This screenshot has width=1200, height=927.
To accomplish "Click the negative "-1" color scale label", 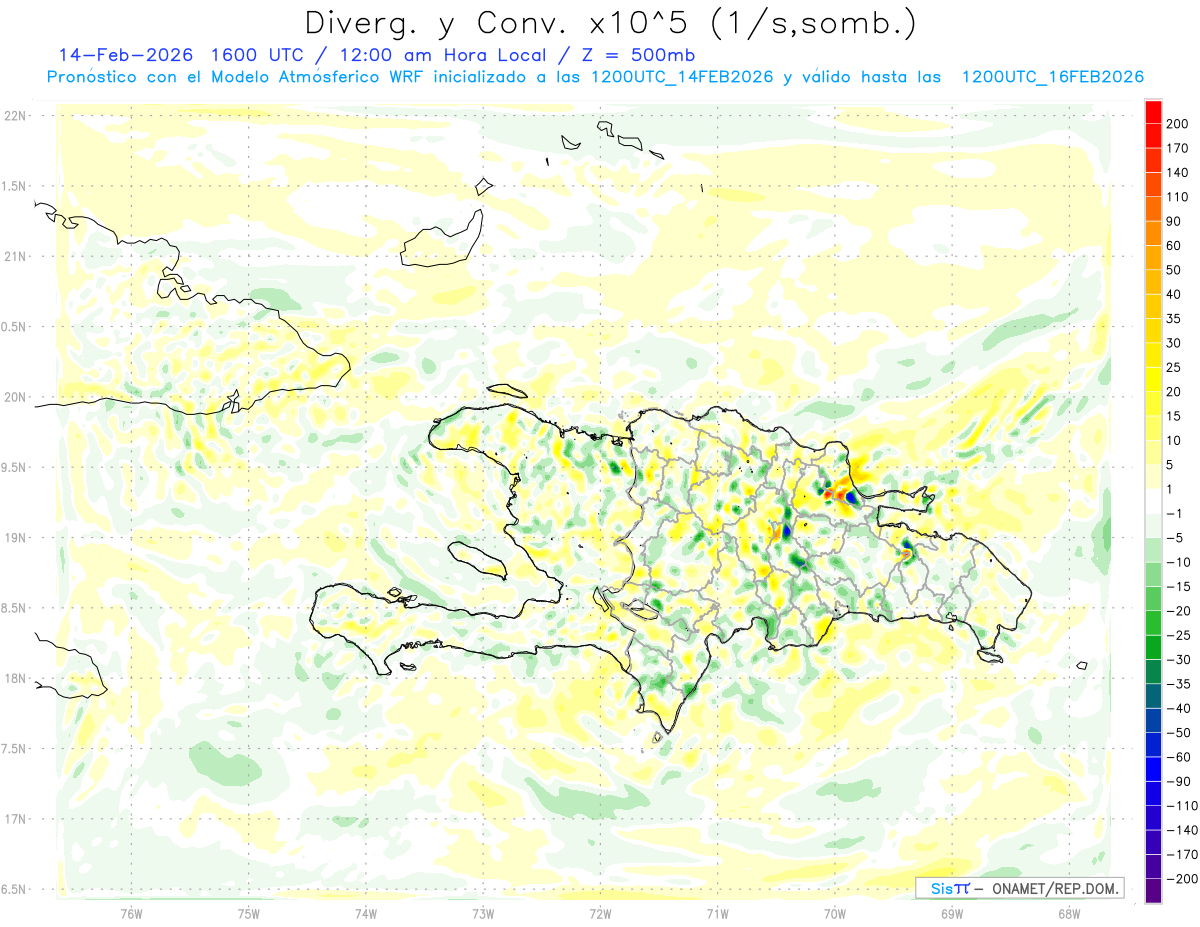I will pyautogui.click(x=1174, y=513).
